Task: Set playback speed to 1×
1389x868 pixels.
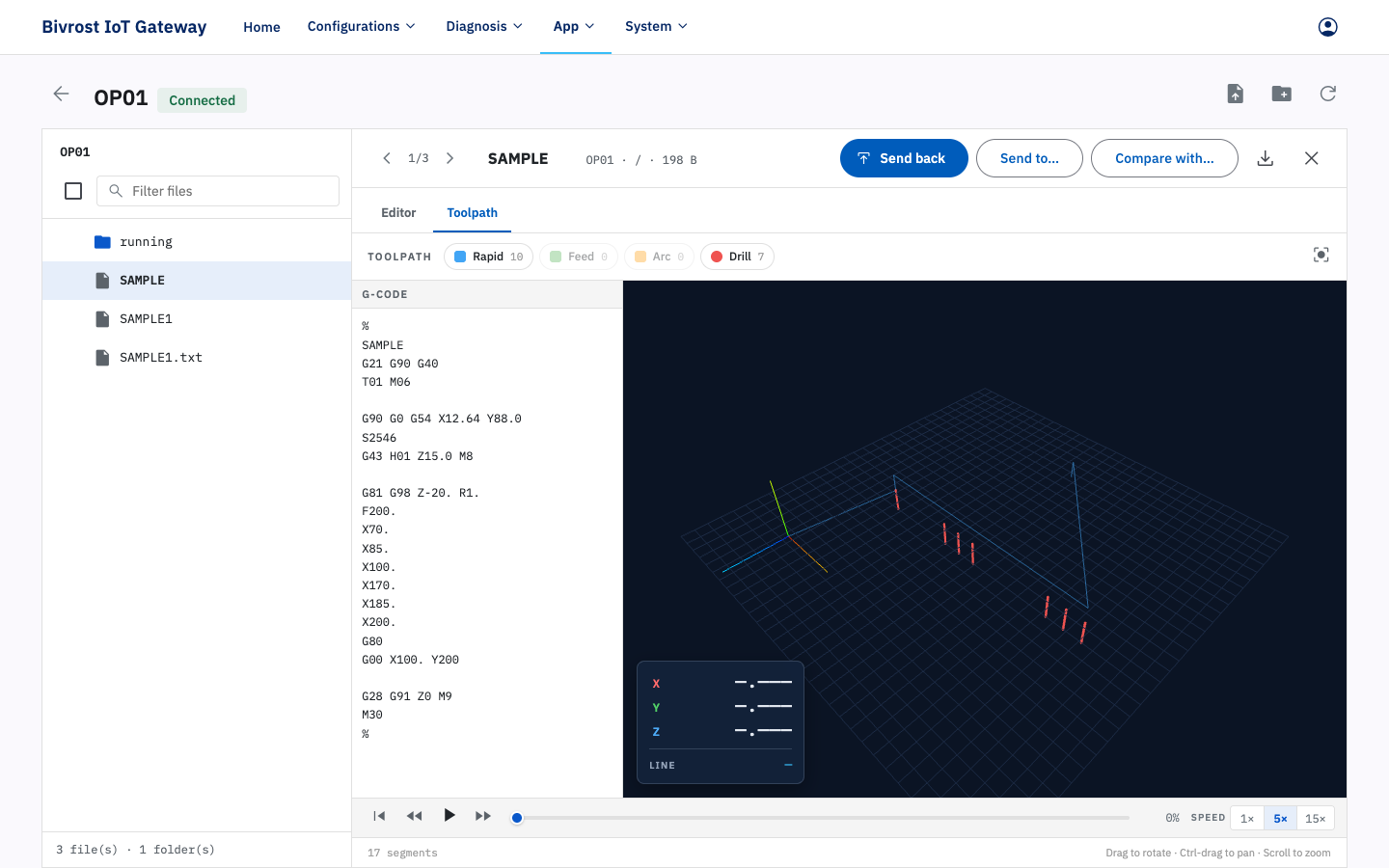Action: pyautogui.click(x=1247, y=818)
